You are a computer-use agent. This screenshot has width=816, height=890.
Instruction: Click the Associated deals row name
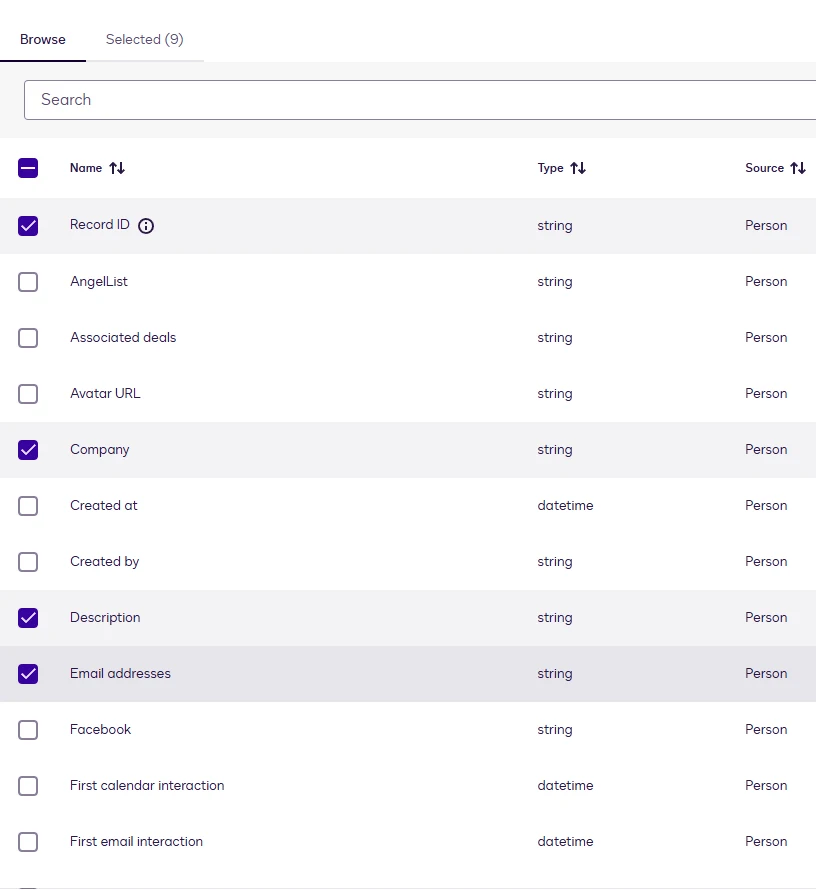pos(123,338)
